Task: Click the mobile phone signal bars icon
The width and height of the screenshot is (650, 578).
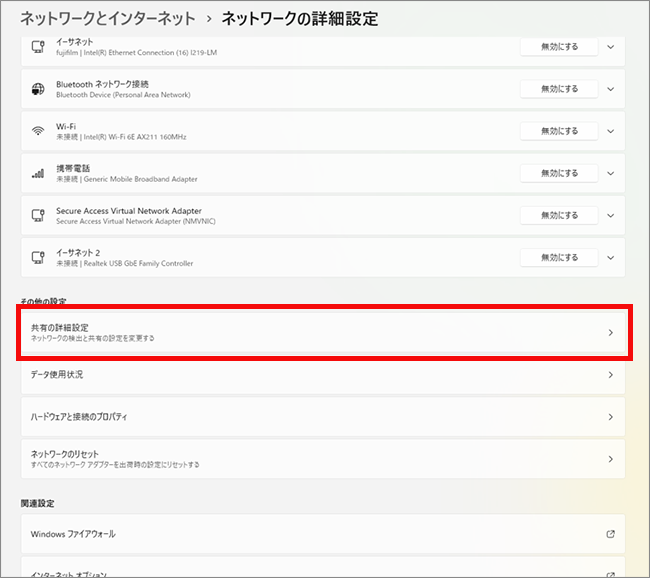Action: tap(38, 173)
